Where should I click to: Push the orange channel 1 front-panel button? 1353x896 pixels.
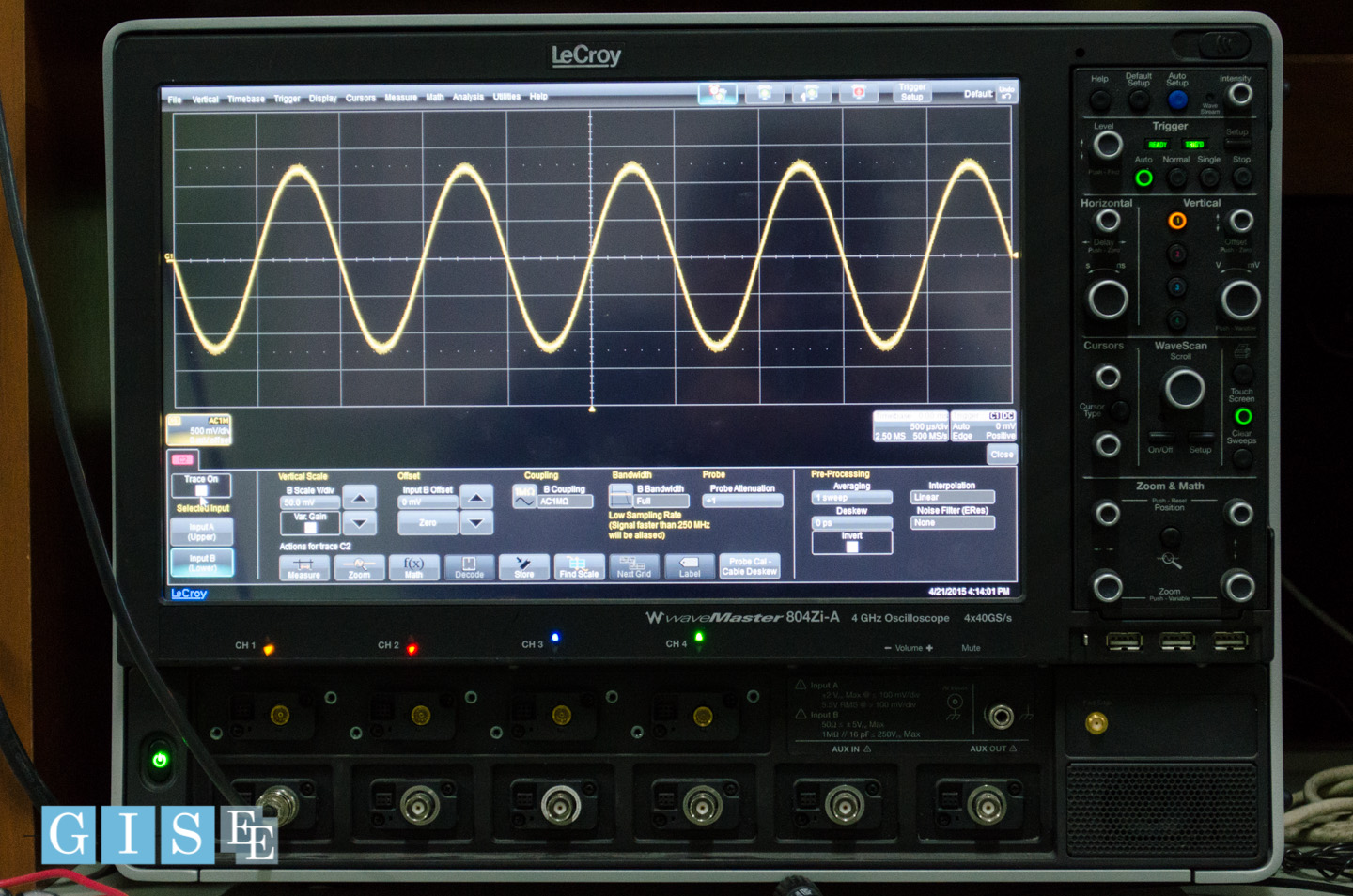pos(1176,222)
